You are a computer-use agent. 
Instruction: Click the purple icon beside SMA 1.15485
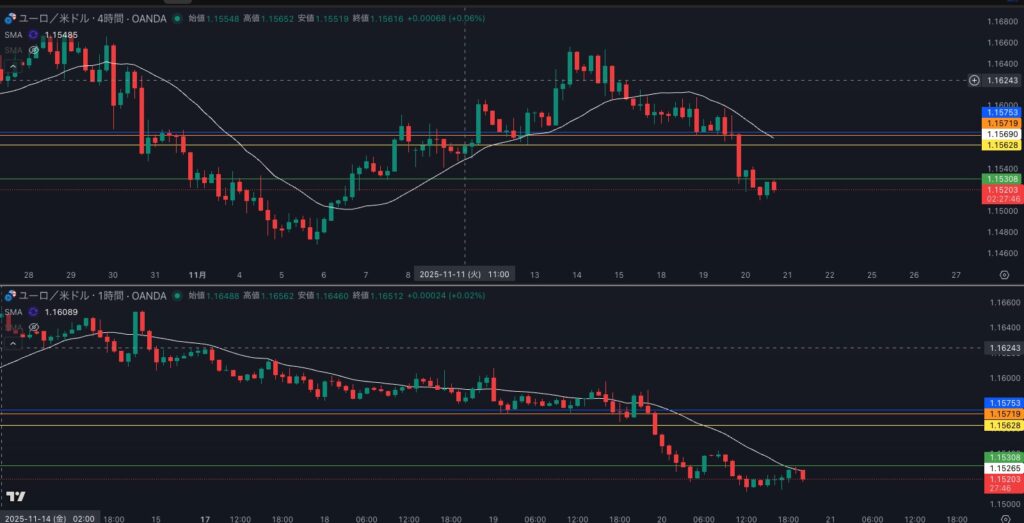(x=34, y=34)
